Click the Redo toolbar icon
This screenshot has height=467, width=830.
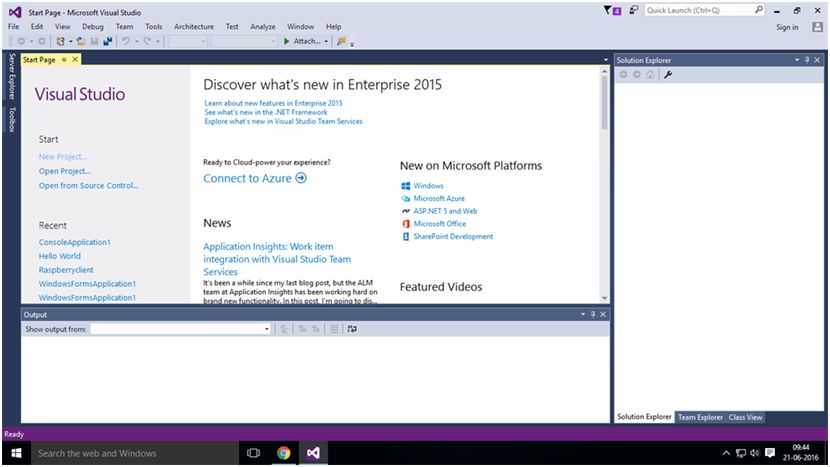point(147,41)
